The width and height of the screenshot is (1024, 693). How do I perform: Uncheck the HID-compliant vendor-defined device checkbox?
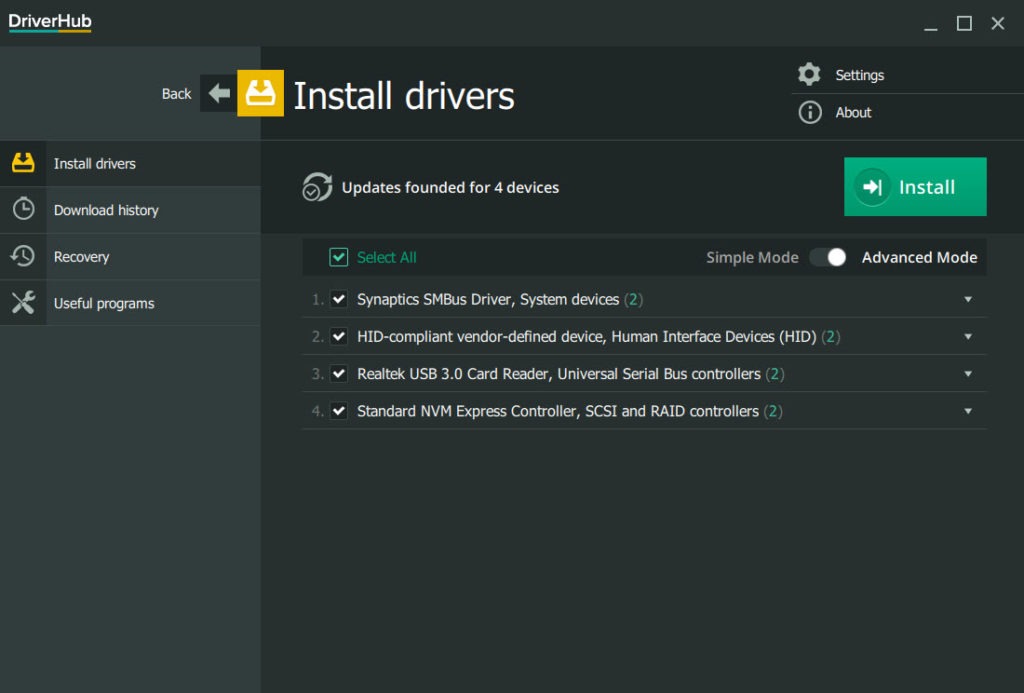(338, 336)
